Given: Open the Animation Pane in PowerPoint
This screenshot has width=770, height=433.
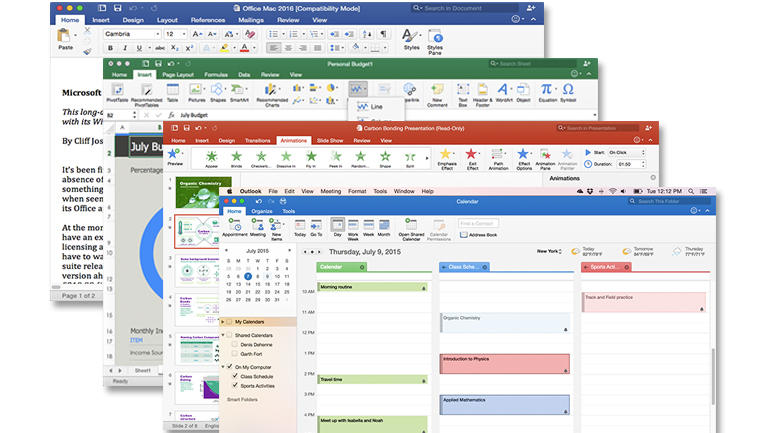Looking at the screenshot, I should pyautogui.click(x=545, y=160).
